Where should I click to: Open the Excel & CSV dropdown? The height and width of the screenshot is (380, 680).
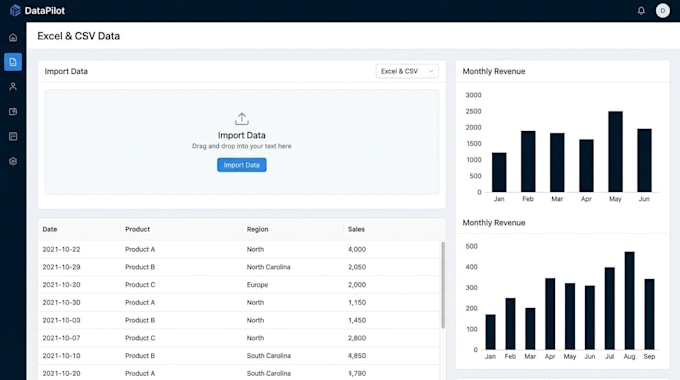coord(407,71)
